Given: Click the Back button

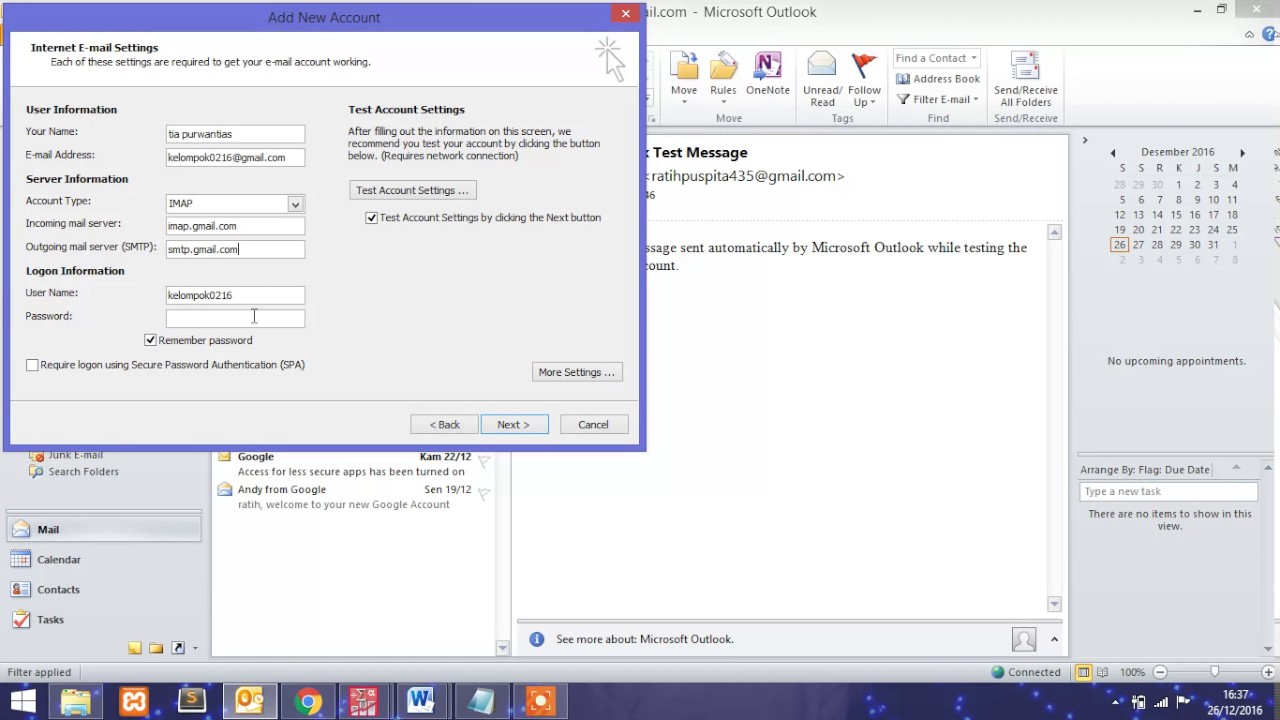Looking at the screenshot, I should [444, 425].
